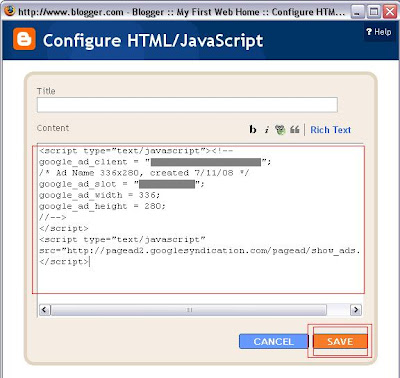Apply bold formatting button
The width and height of the screenshot is (400, 378).
coord(253,129)
